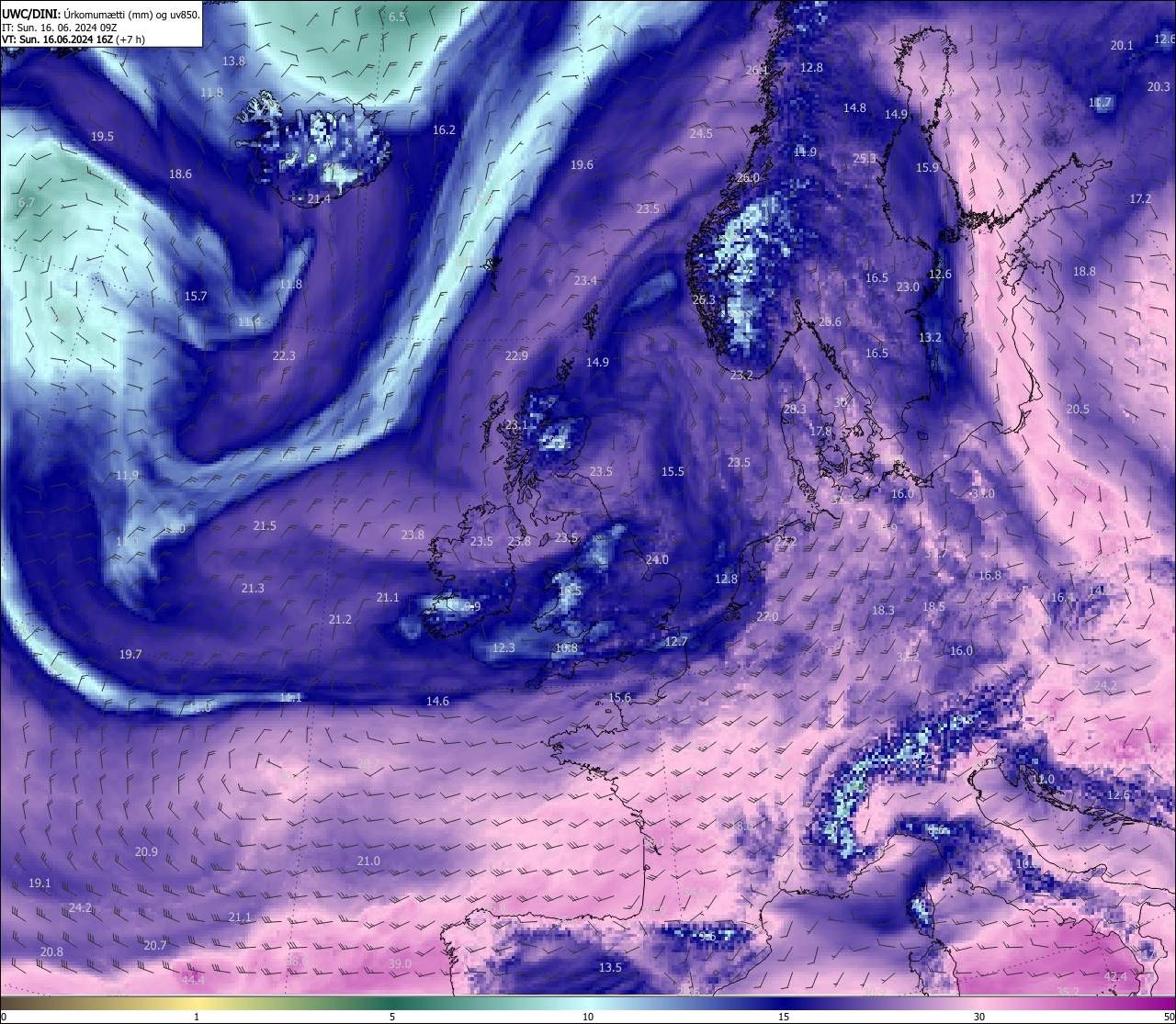Viewport: 1176px width, 1024px height.
Task: Click the 13.2 value label
Action: tap(930, 338)
